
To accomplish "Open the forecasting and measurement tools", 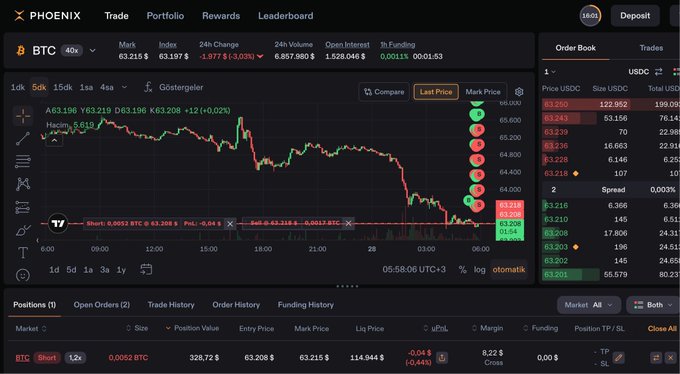I will (x=23, y=207).
